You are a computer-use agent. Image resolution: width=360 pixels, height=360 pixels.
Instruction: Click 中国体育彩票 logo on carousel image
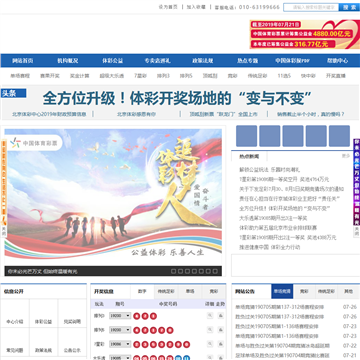coord(34,143)
